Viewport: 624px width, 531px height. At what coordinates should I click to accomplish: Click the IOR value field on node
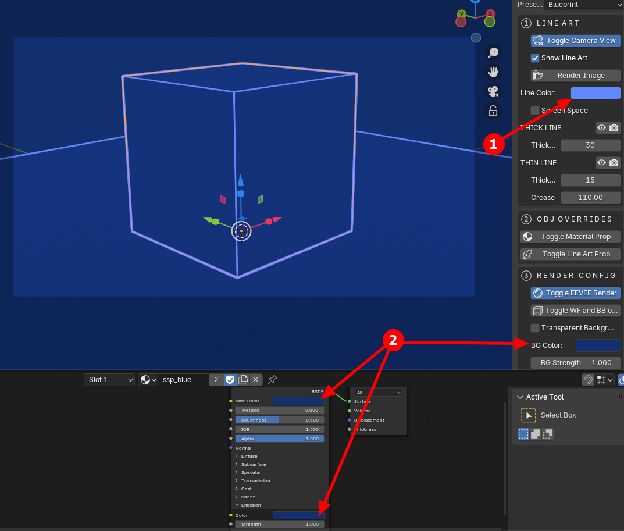pos(280,429)
